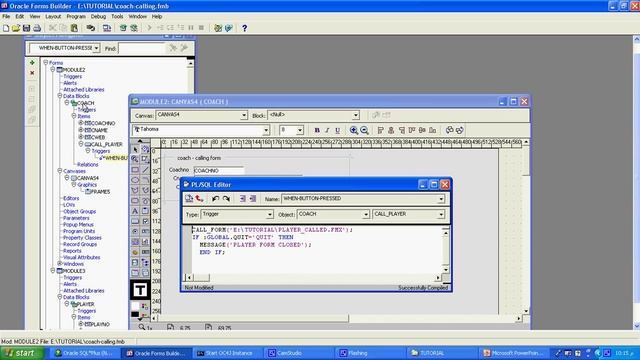
Task: Select the Line tool in tool palette
Action: [145, 169]
